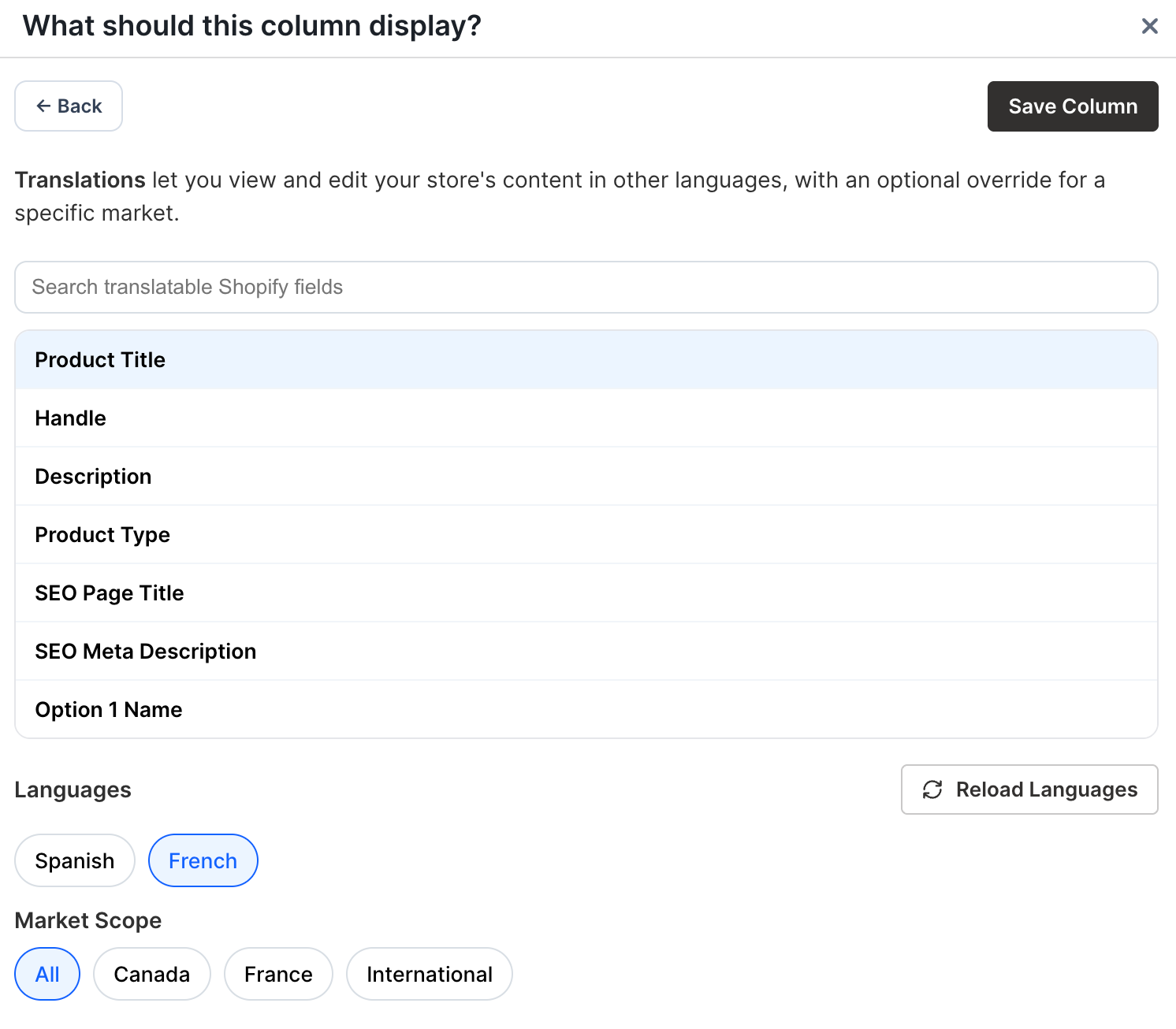Toggle the French language pill

[x=203, y=860]
